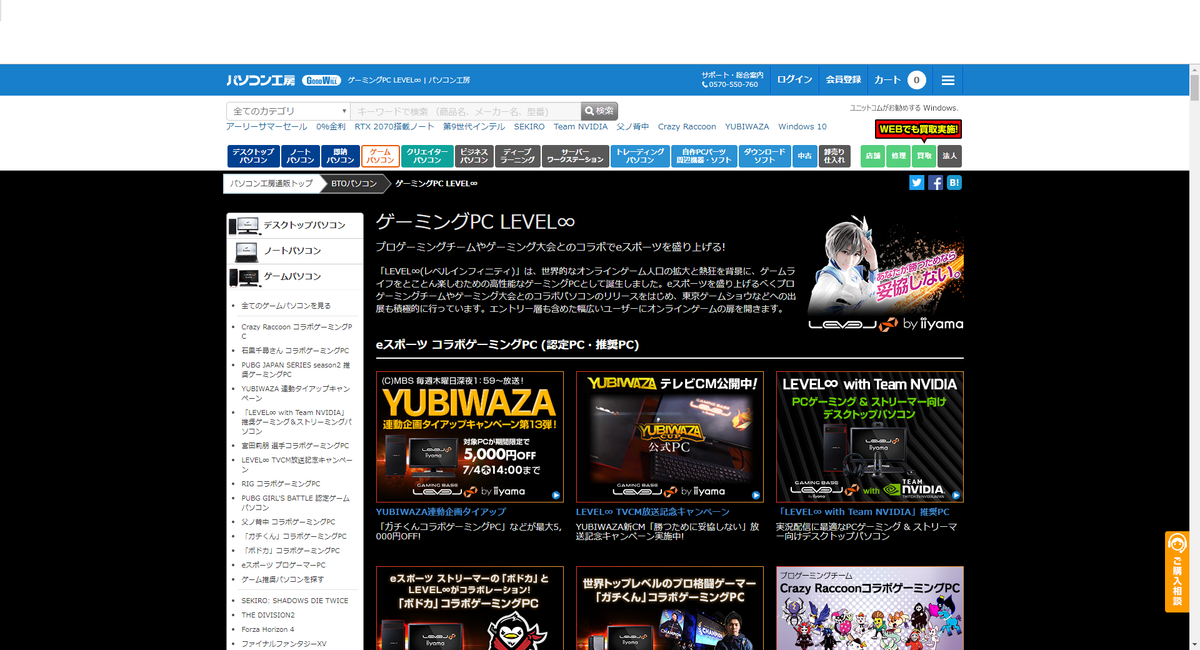1200x650 pixels.
Task: Click 全てのゲームパソコンを見る sidebar link
Action: (x=286, y=305)
